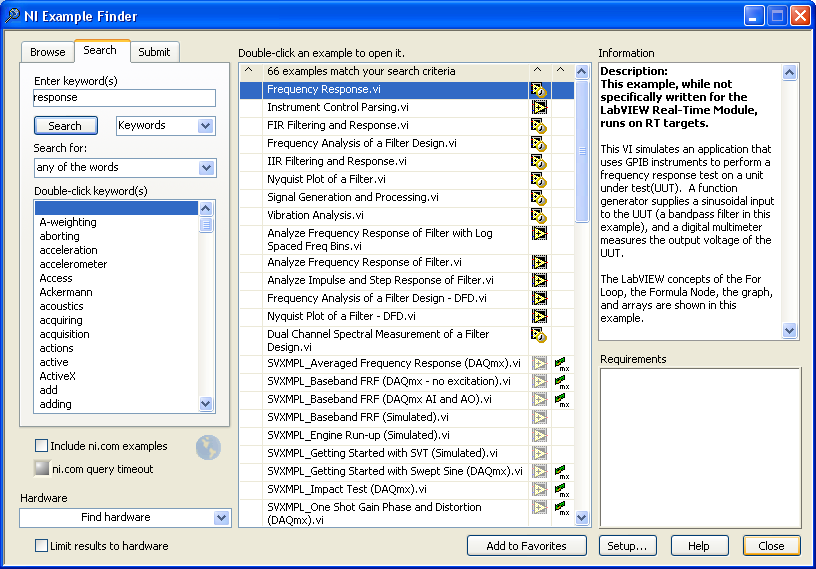Click keyword list scrollbar up arrow
The height and width of the screenshot is (569, 816).
pos(206,209)
